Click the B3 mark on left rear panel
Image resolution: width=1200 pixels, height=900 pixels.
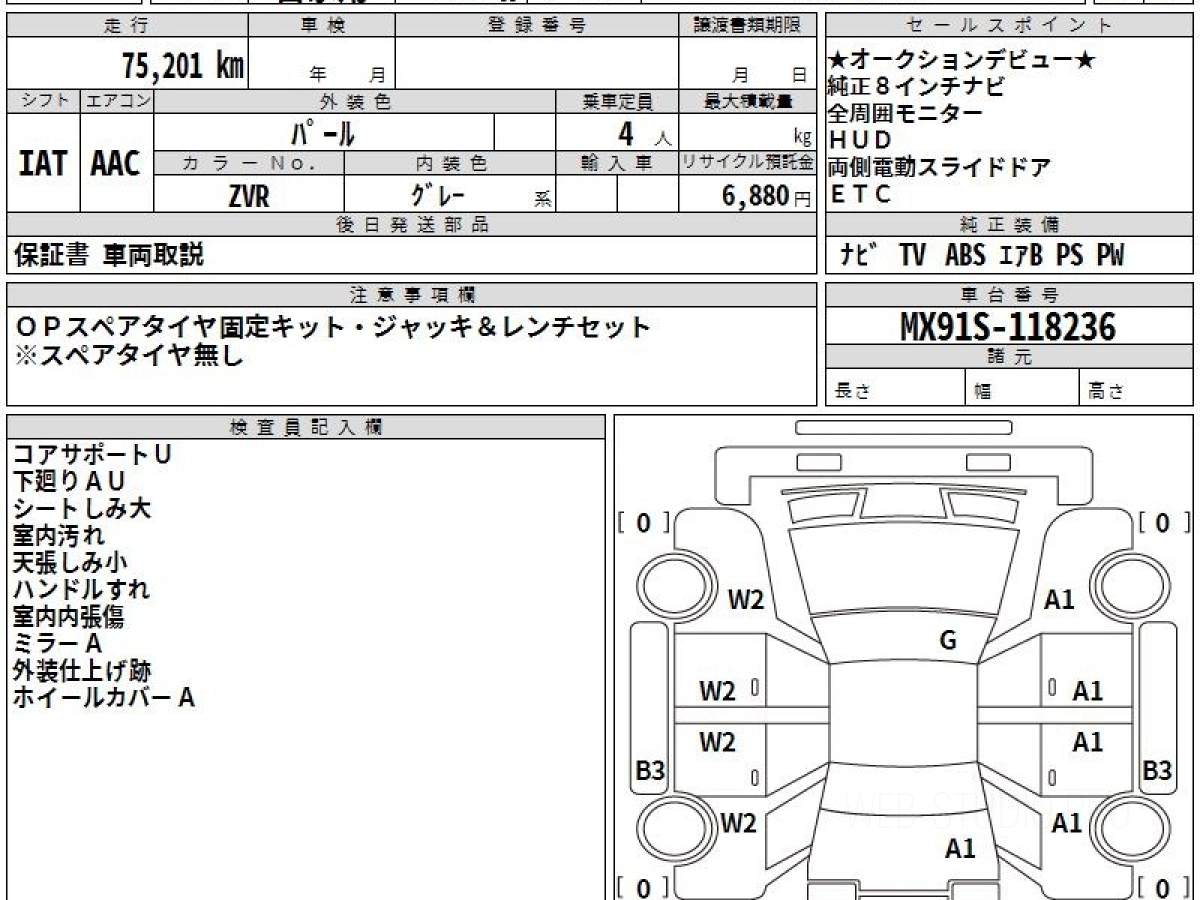click(x=650, y=770)
